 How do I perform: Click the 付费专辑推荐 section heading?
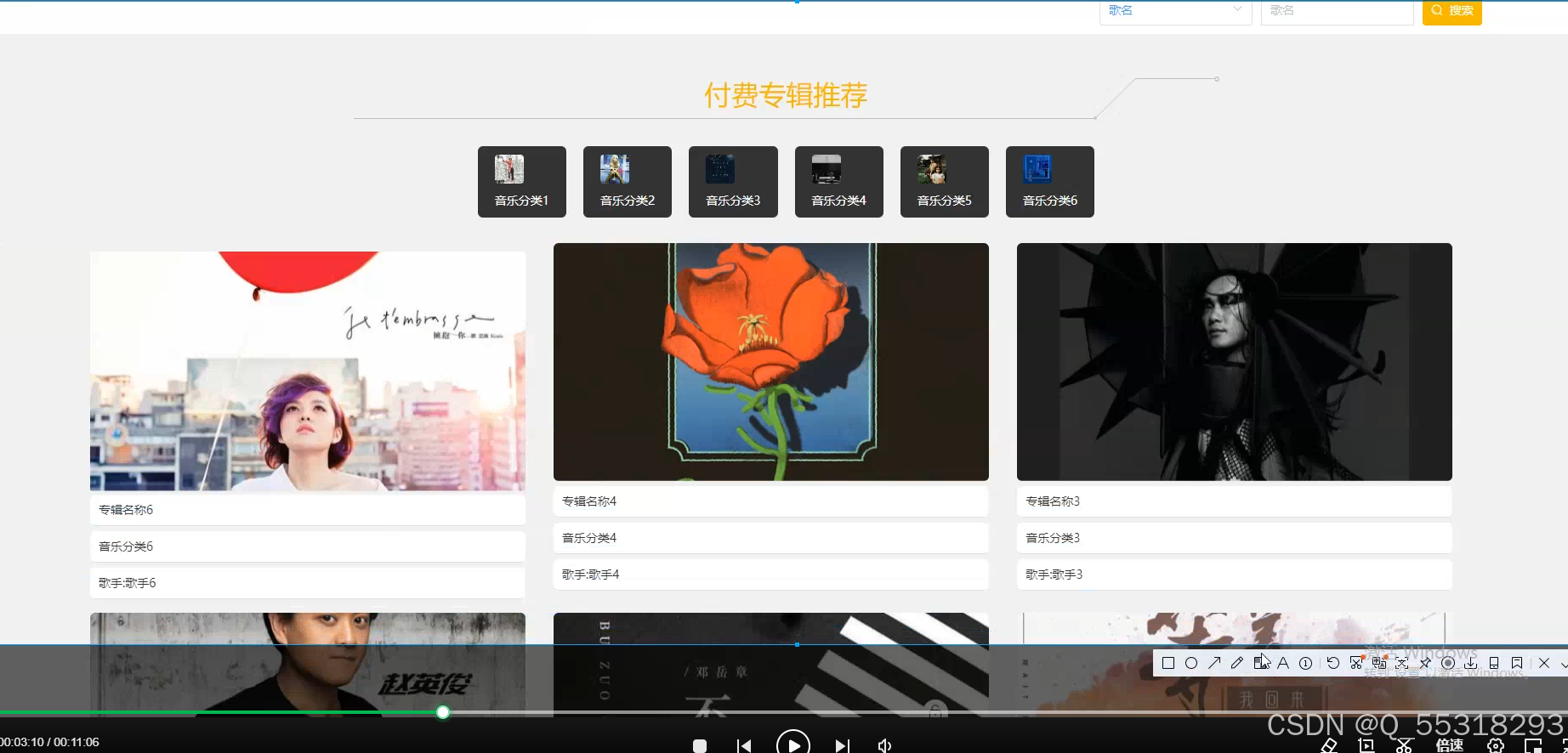tap(786, 95)
